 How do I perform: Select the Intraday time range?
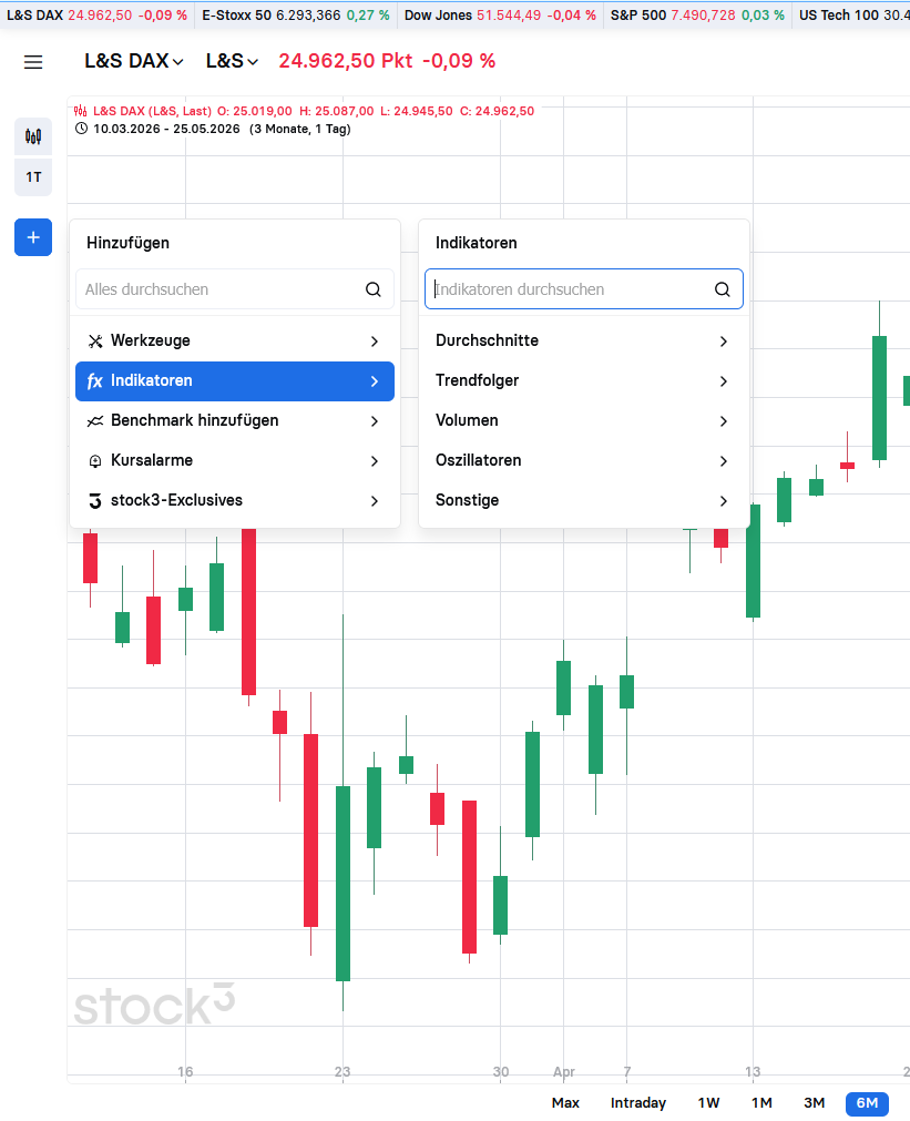tap(638, 1103)
